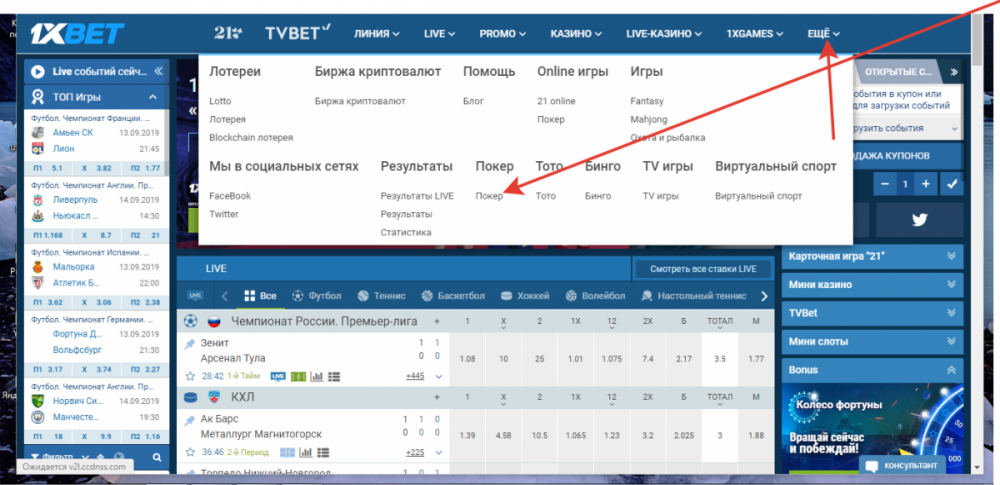Image resolution: width=1000 pixels, height=485 pixels.
Task: Pin the Ак Барс match
Action: tap(190, 418)
